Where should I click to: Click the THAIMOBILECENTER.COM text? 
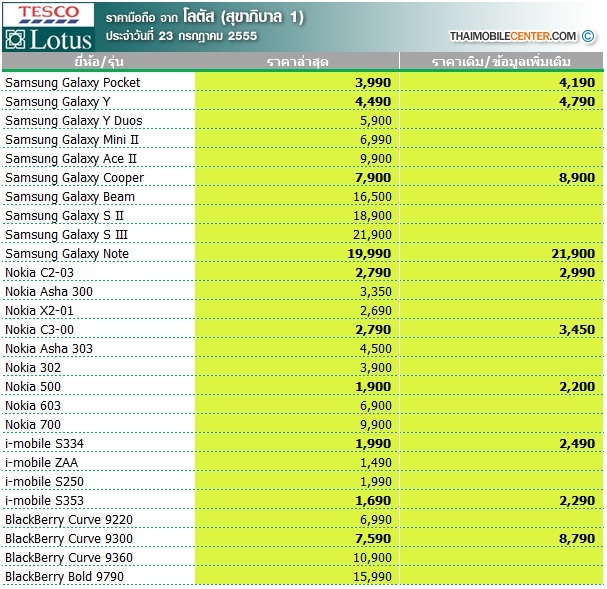tap(513, 36)
